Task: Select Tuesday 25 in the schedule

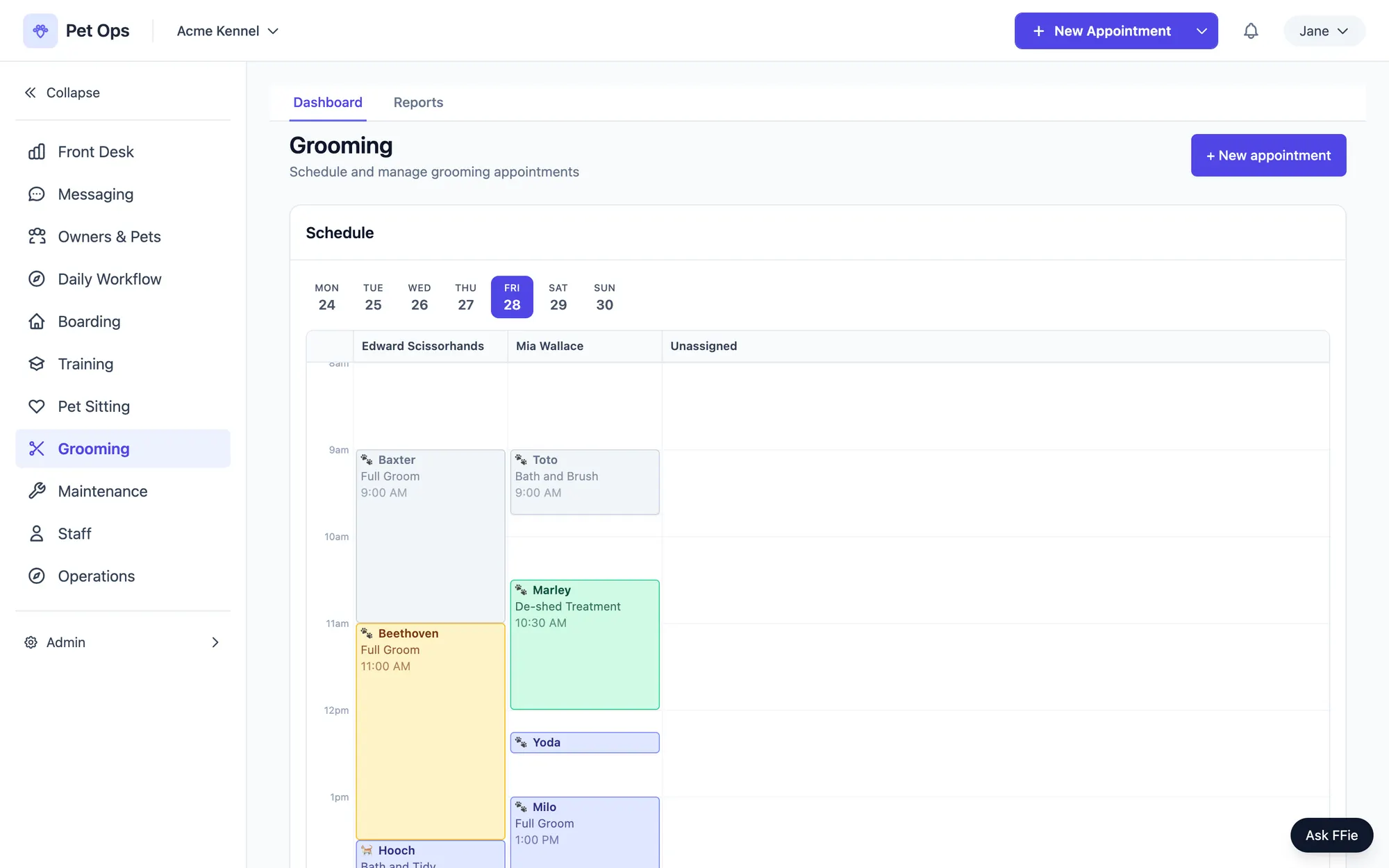Action: click(373, 297)
